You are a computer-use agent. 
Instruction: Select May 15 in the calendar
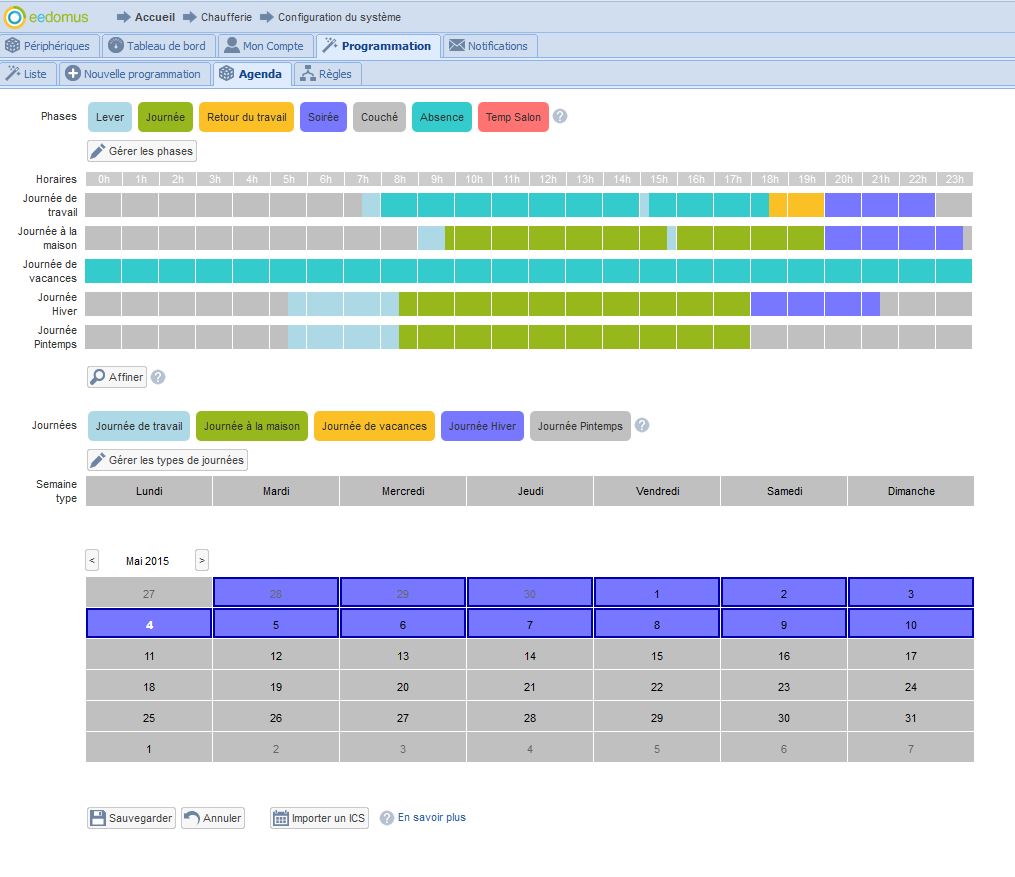[657, 657]
